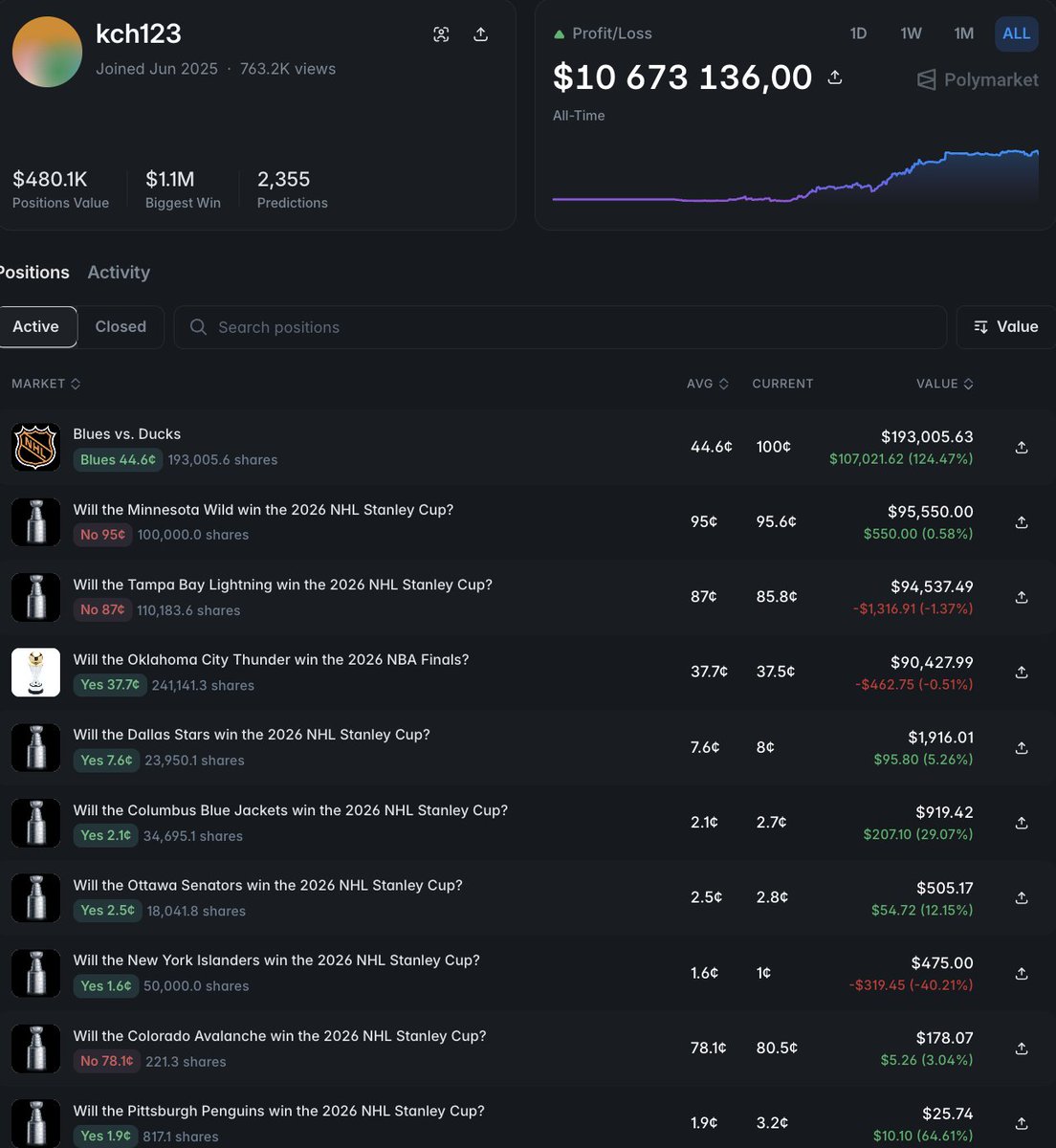The height and width of the screenshot is (1148, 1056).
Task: Click the Yes 37.7¢ outcome badge
Action: 110,685
